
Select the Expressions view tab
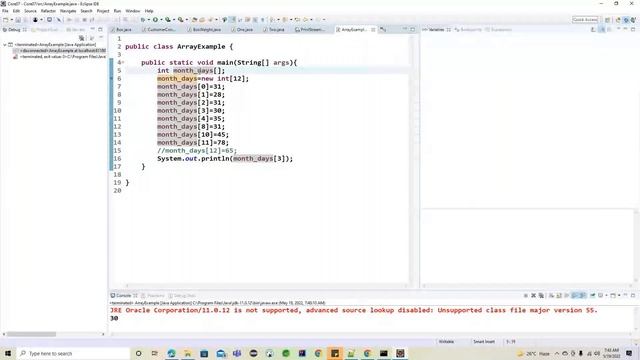498,30
